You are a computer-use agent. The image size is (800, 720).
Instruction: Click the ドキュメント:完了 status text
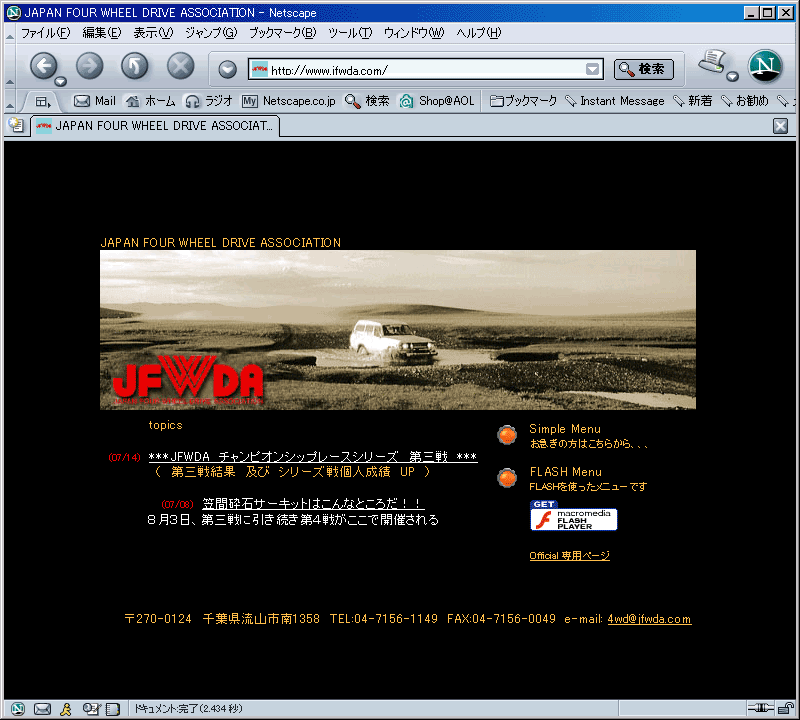(x=188, y=708)
